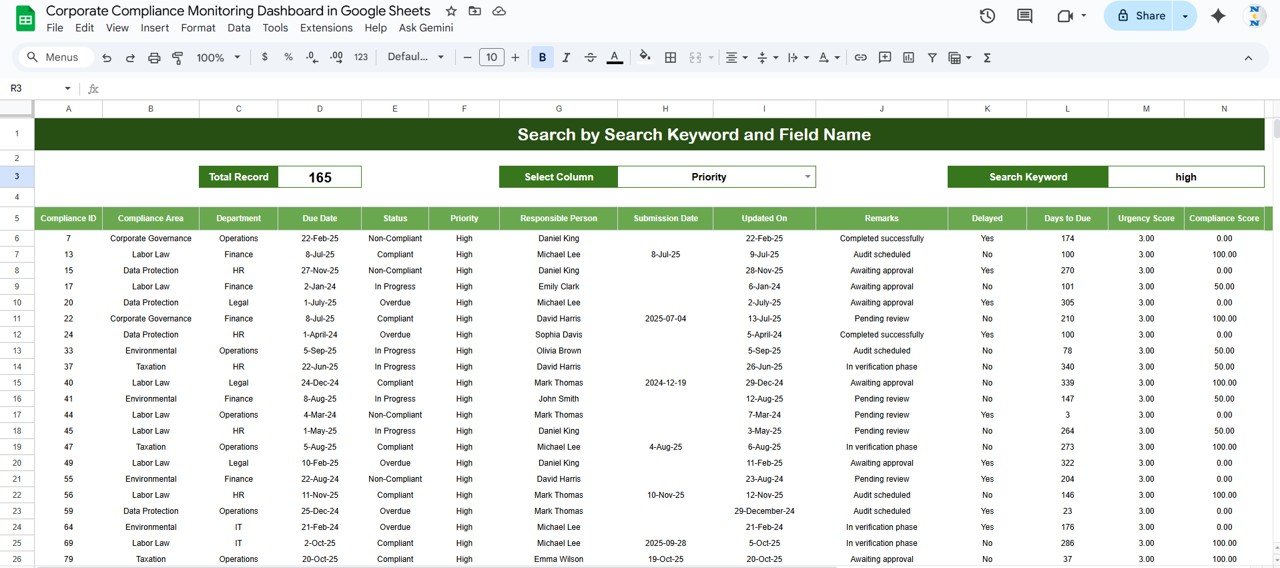Click the Print icon
The height and width of the screenshot is (568, 1280).
click(x=154, y=58)
